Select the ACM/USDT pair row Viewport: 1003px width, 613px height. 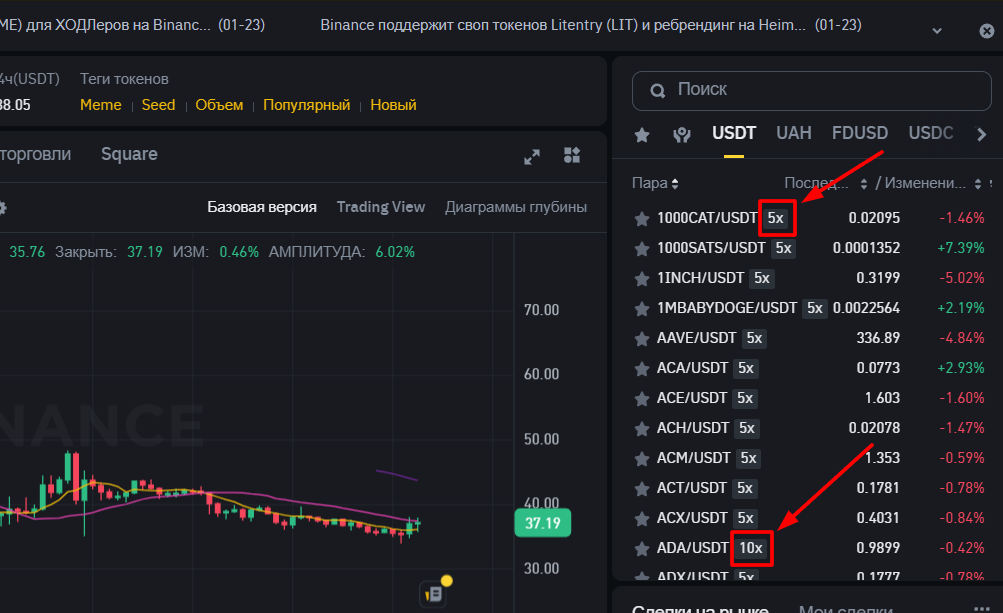click(809, 458)
